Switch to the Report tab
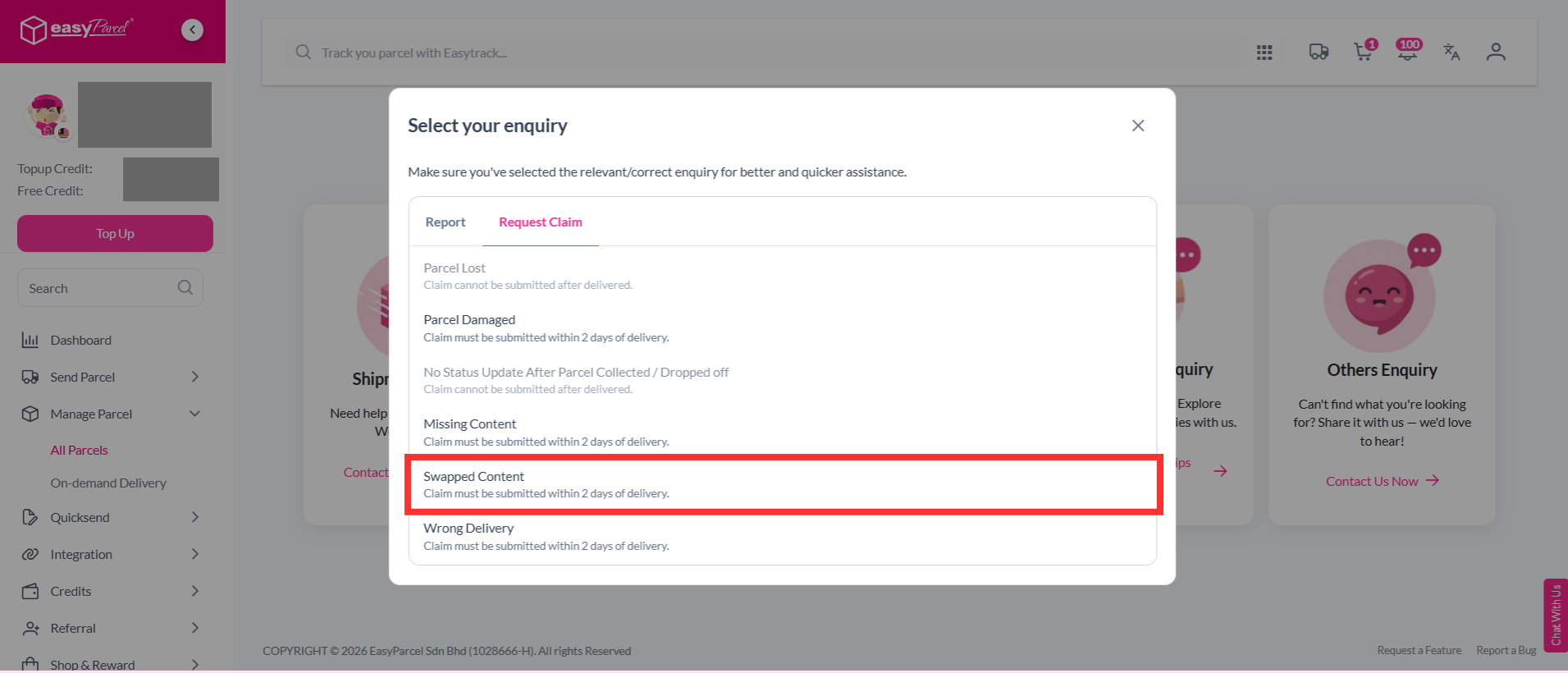The height and width of the screenshot is (673, 1568). coord(446,222)
